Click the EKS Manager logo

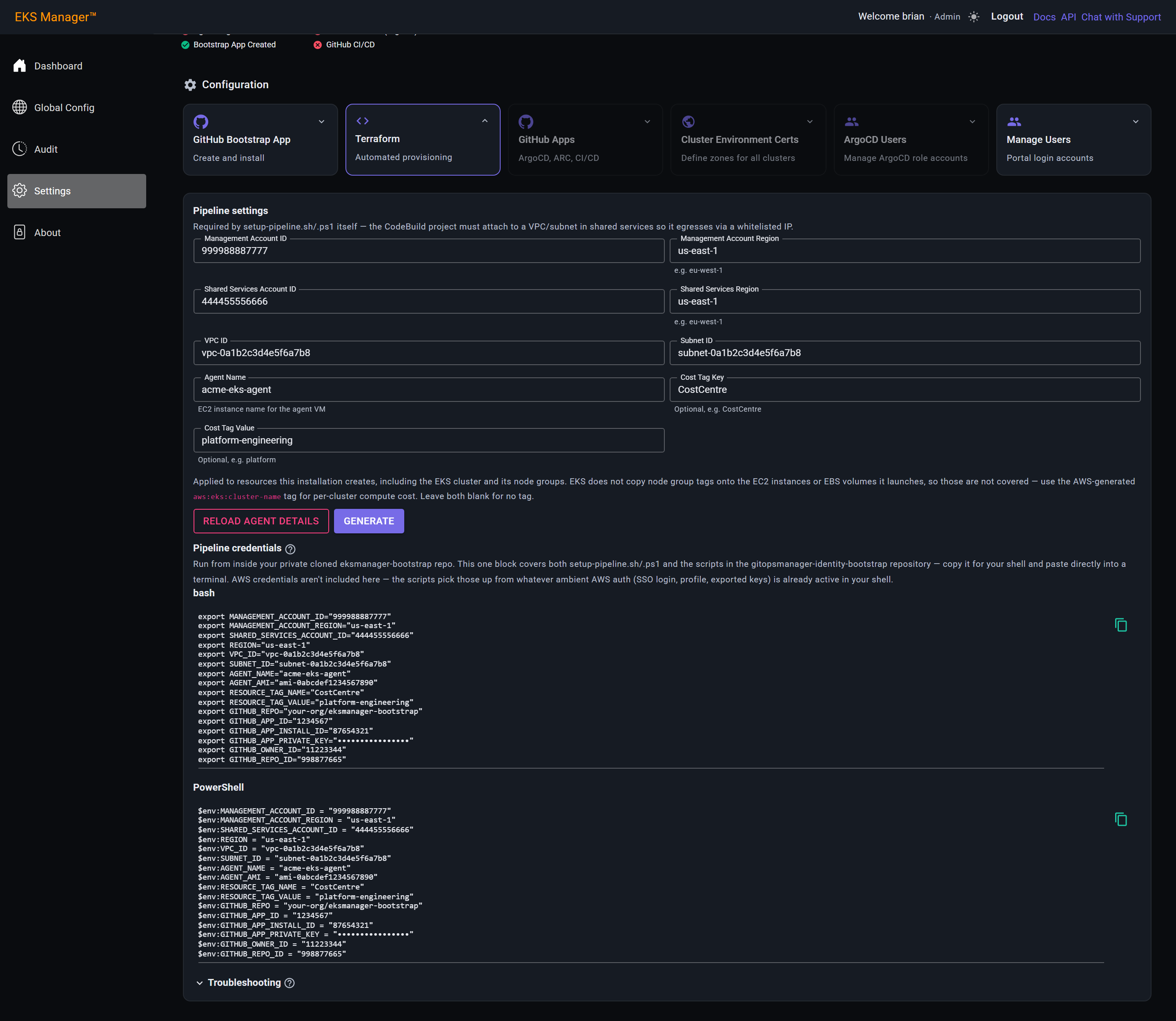55,17
